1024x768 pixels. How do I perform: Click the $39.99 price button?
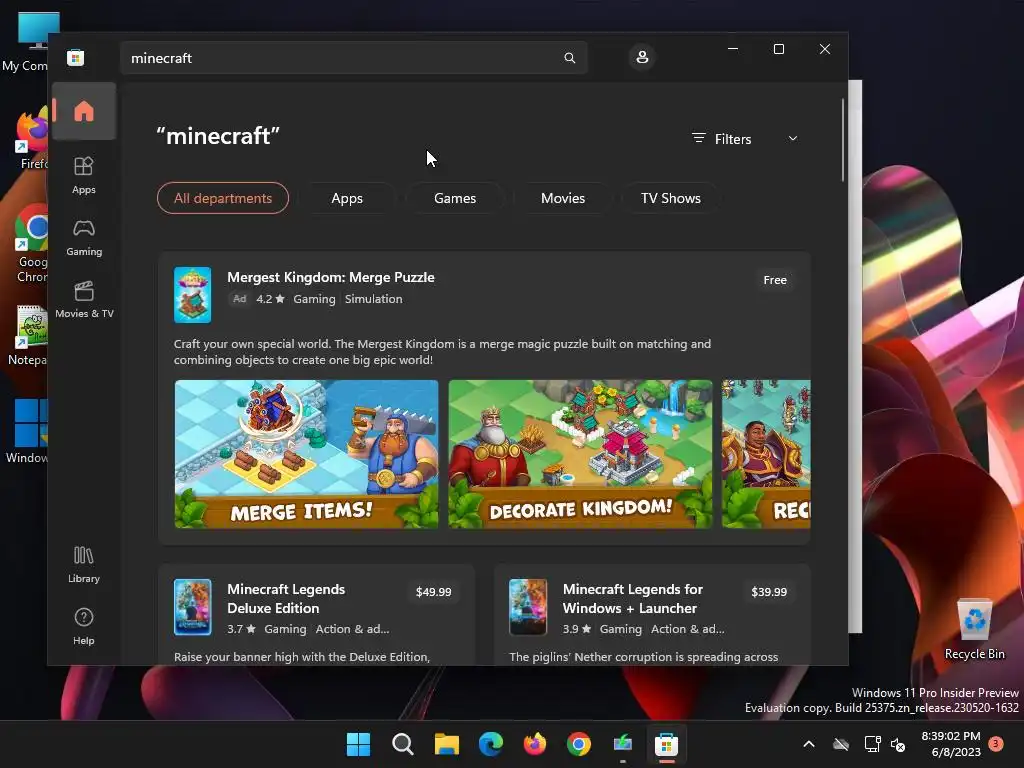pyautogui.click(x=769, y=592)
